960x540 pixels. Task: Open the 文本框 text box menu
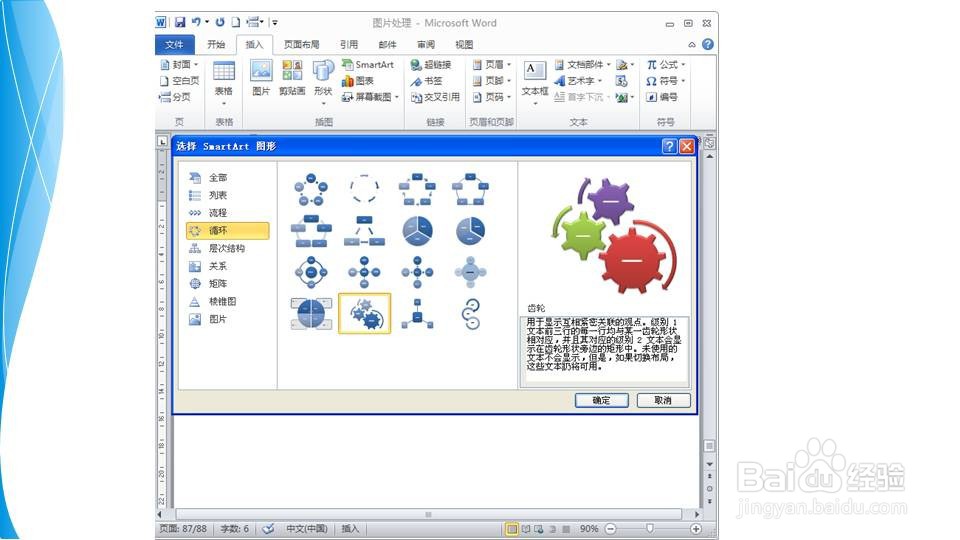point(534,82)
